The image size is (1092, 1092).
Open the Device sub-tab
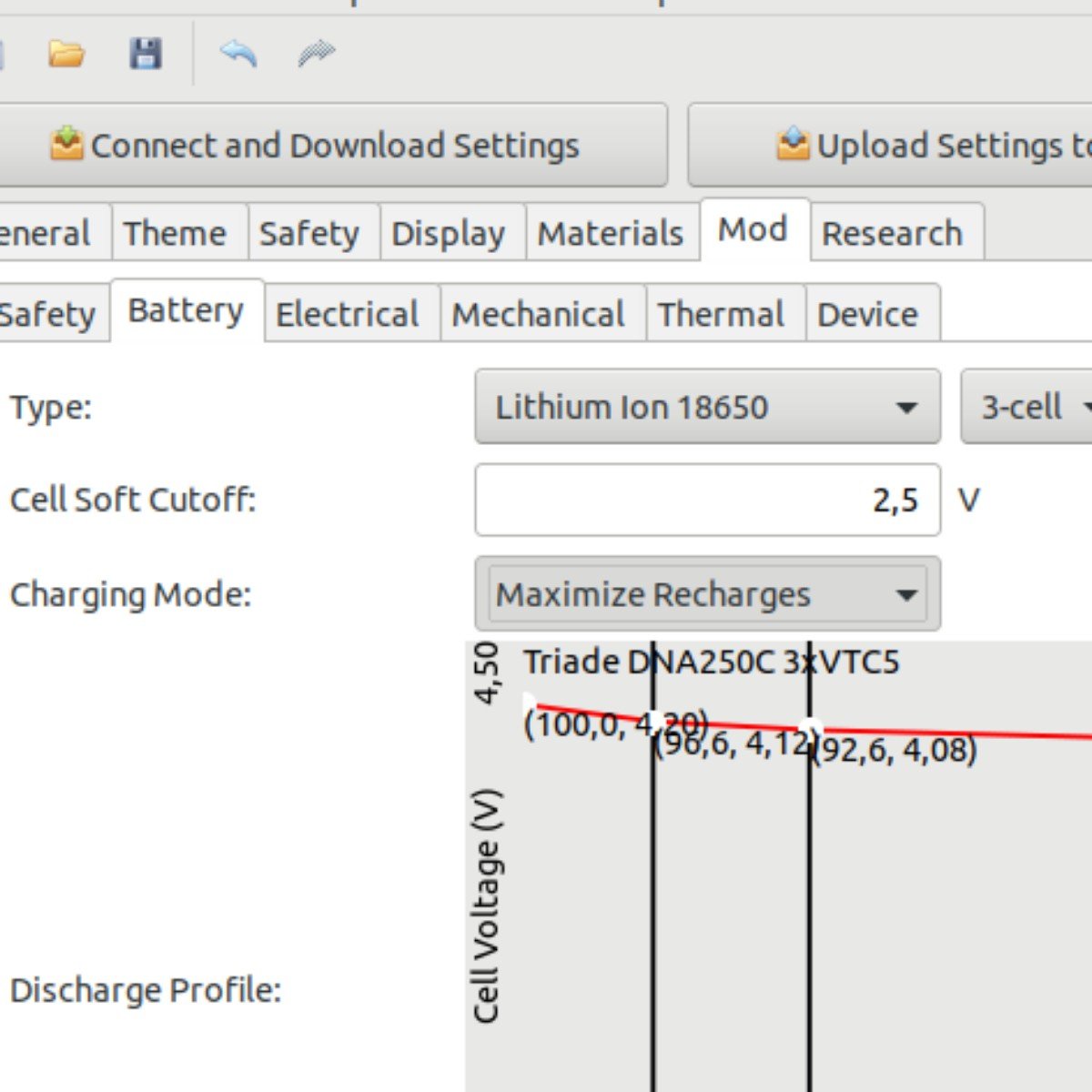point(867,315)
